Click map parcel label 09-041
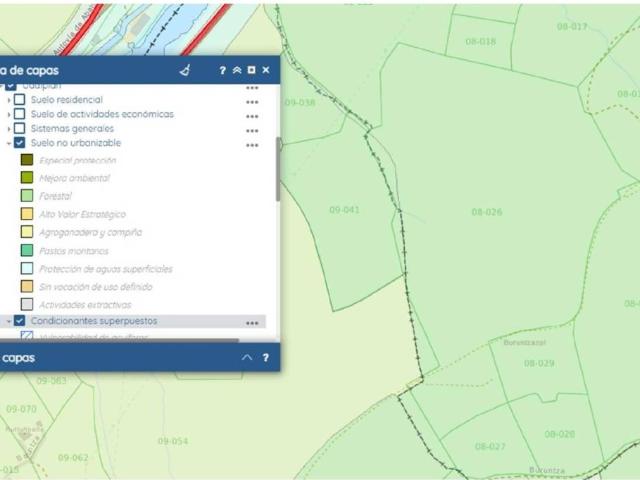The width and height of the screenshot is (640, 480). (344, 210)
